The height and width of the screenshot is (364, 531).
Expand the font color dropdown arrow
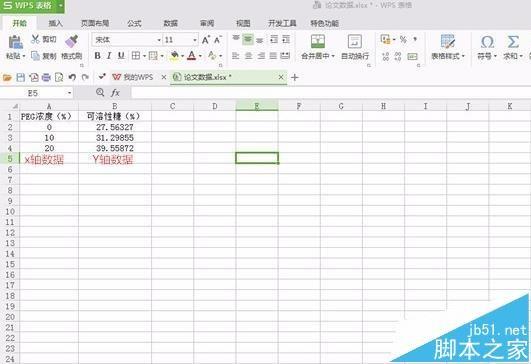(x=200, y=56)
